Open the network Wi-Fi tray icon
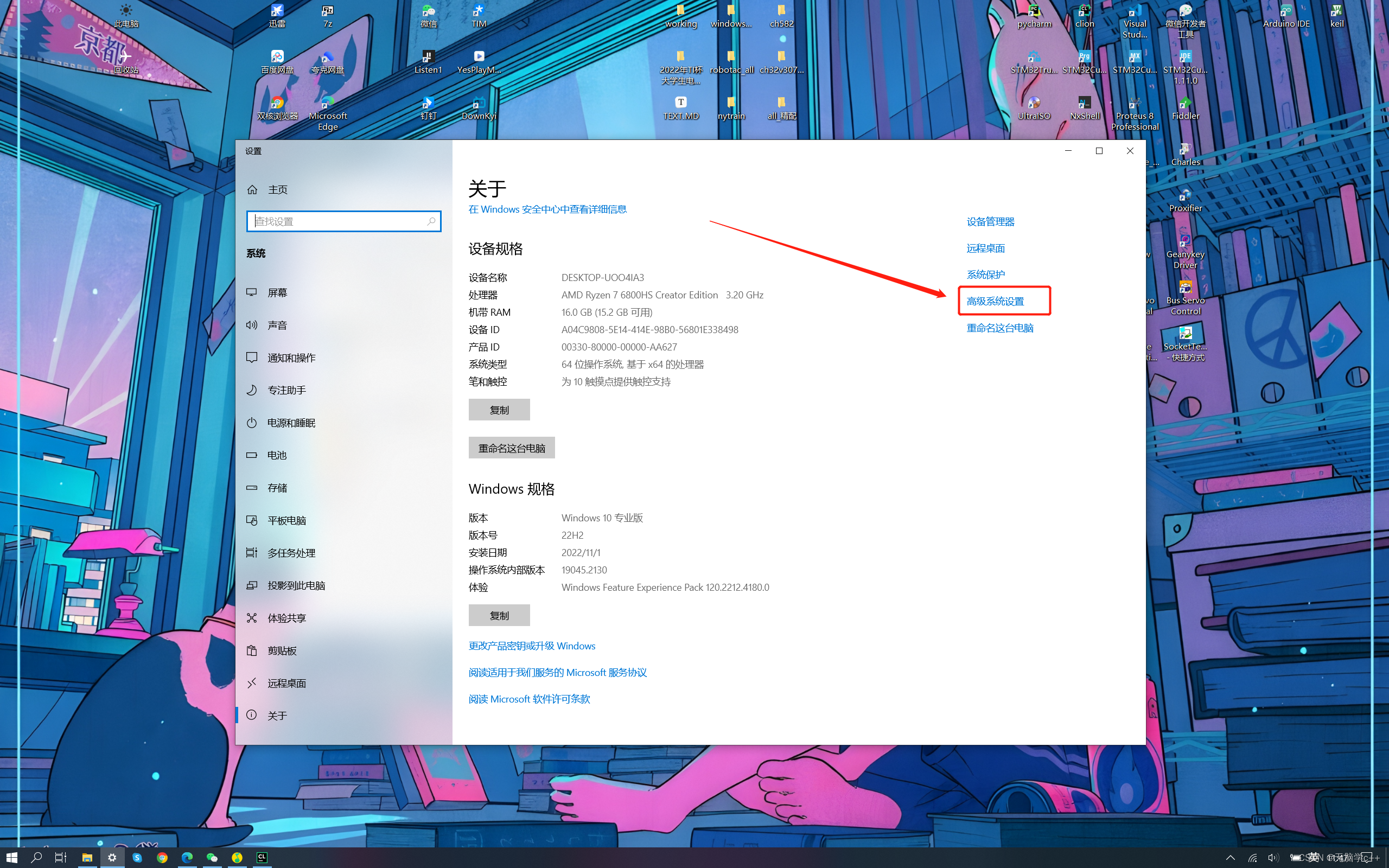Screen dimensions: 1389x868 [x=1252, y=858]
